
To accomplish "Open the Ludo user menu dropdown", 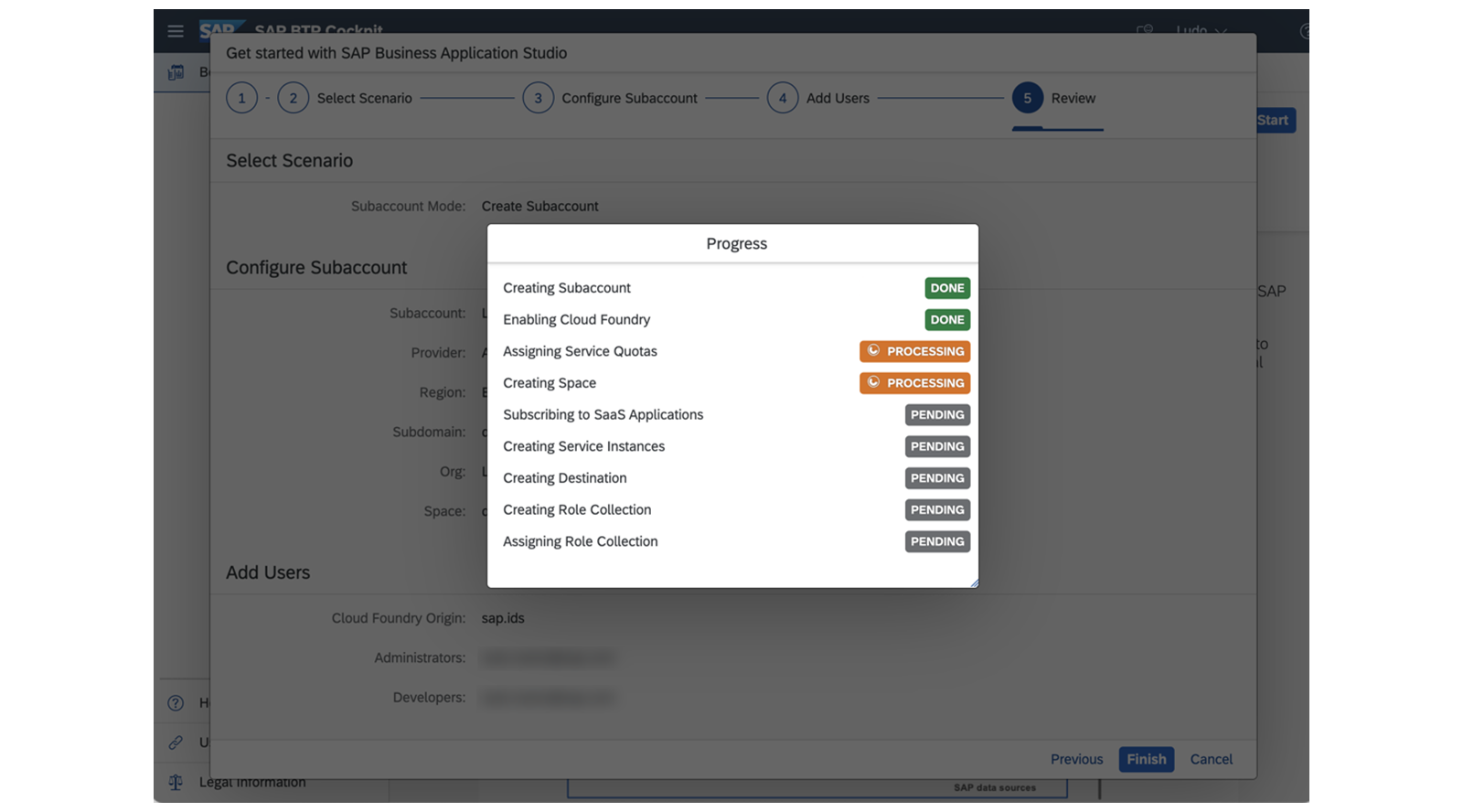I will coord(1201,30).
